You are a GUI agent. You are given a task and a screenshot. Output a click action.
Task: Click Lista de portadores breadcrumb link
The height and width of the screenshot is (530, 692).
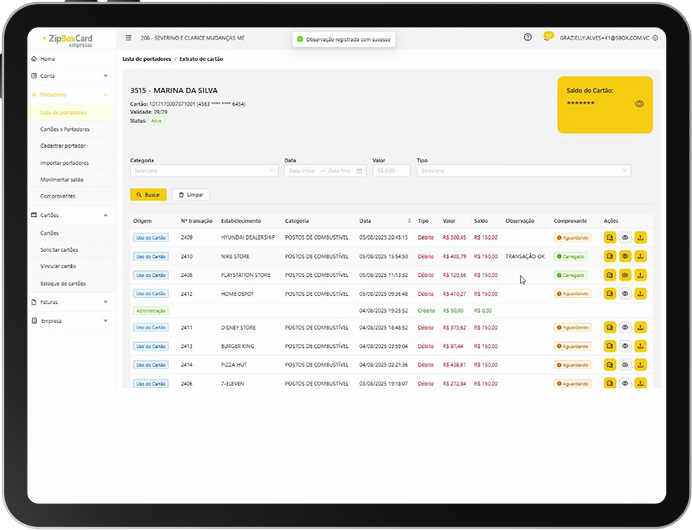point(145,60)
